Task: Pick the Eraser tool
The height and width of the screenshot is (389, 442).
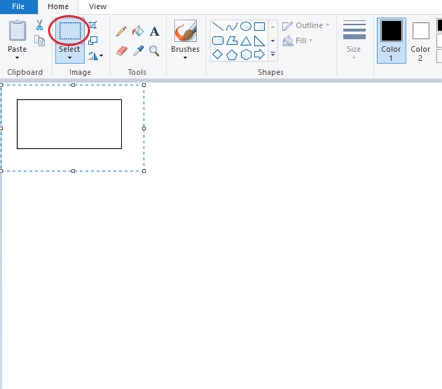Action: (x=122, y=51)
